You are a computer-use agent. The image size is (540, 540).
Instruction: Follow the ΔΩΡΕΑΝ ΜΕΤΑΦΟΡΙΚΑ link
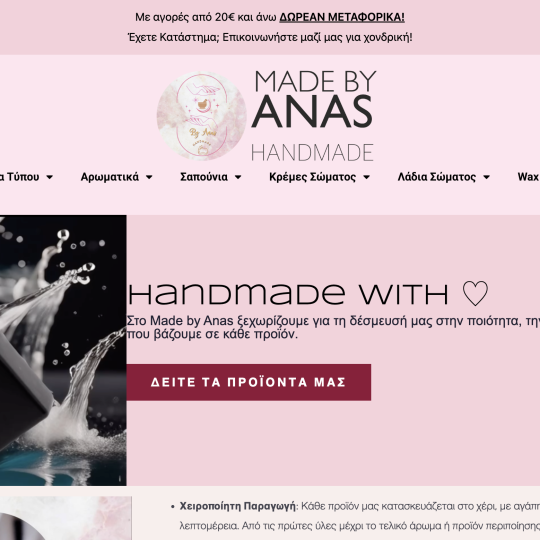342,17
